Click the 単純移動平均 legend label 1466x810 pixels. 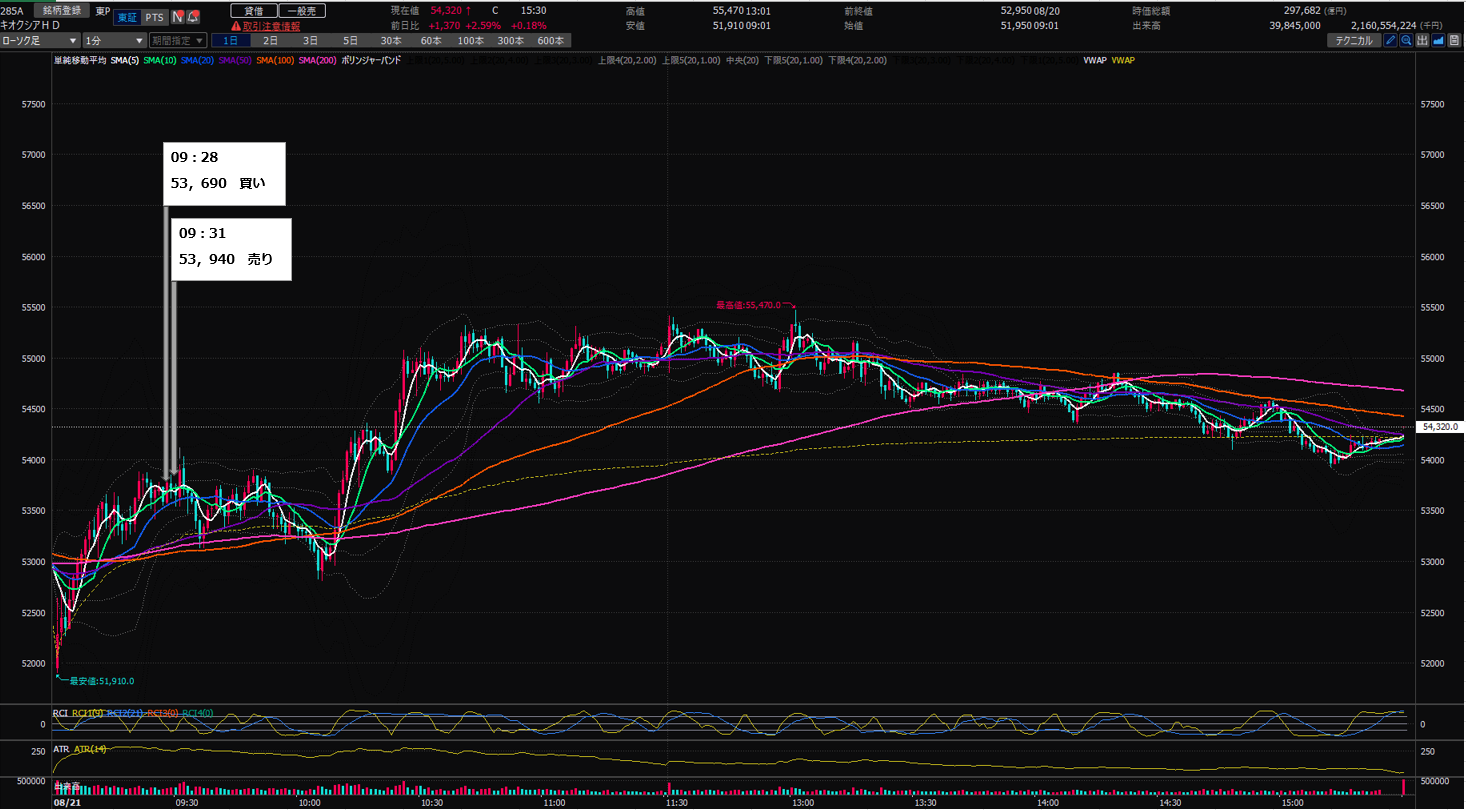80,60
